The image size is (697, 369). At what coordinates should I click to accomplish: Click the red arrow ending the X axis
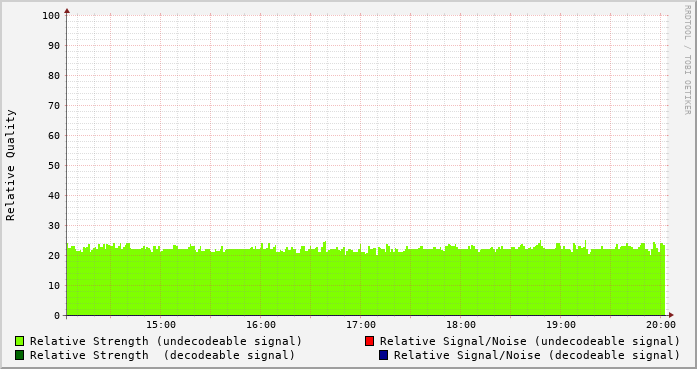click(x=671, y=315)
